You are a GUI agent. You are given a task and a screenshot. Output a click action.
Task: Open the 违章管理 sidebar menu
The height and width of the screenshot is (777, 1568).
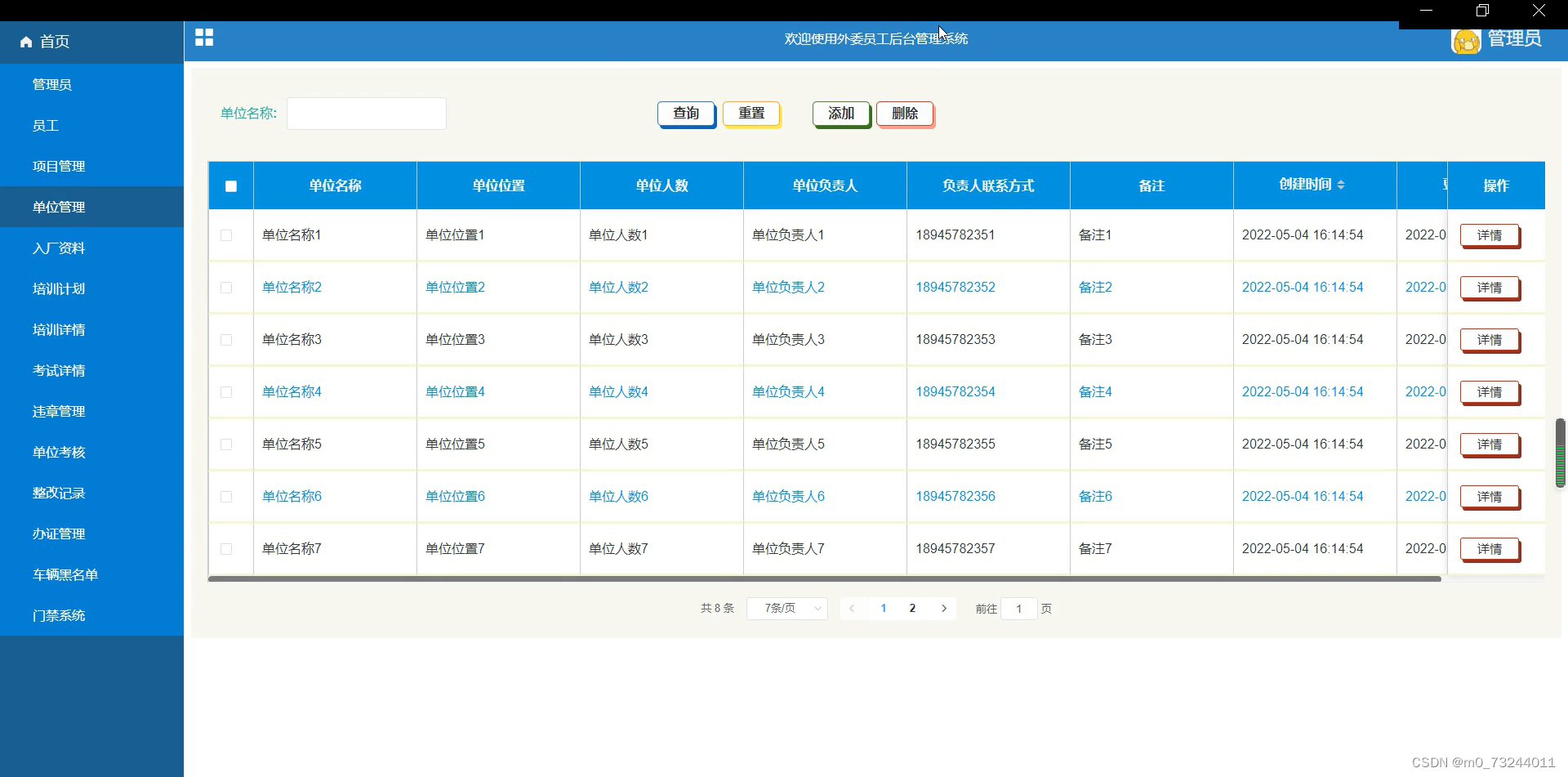pyautogui.click(x=91, y=411)
